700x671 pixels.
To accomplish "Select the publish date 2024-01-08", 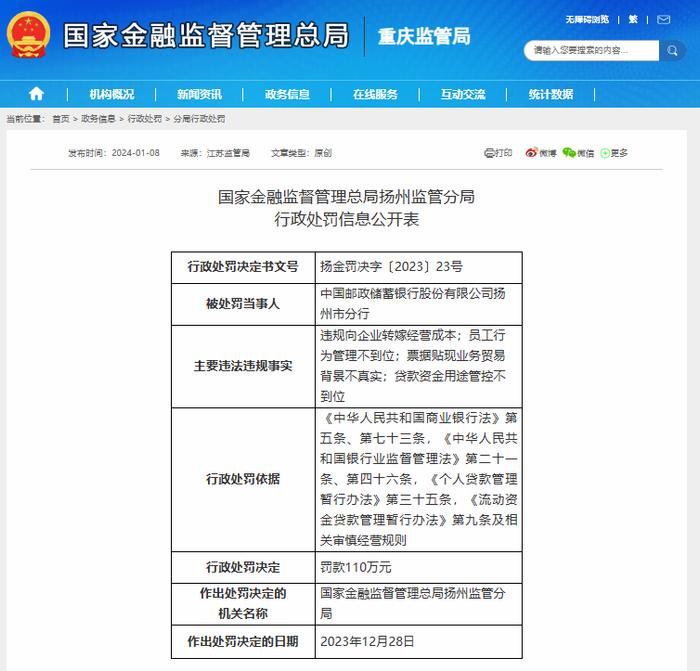I will click(135, 153).
